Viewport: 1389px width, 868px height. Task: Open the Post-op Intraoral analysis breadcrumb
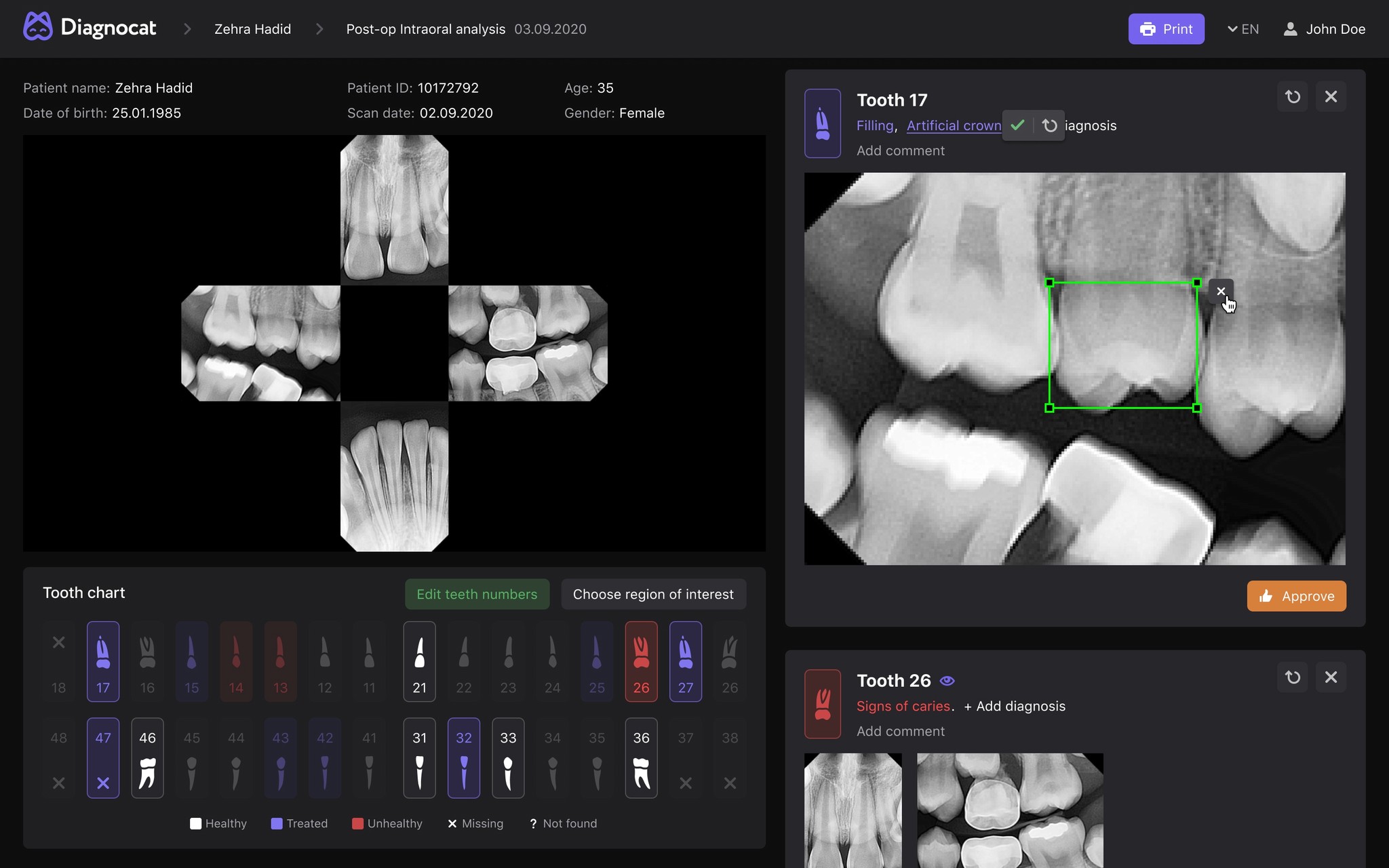[x=425, y=29]
